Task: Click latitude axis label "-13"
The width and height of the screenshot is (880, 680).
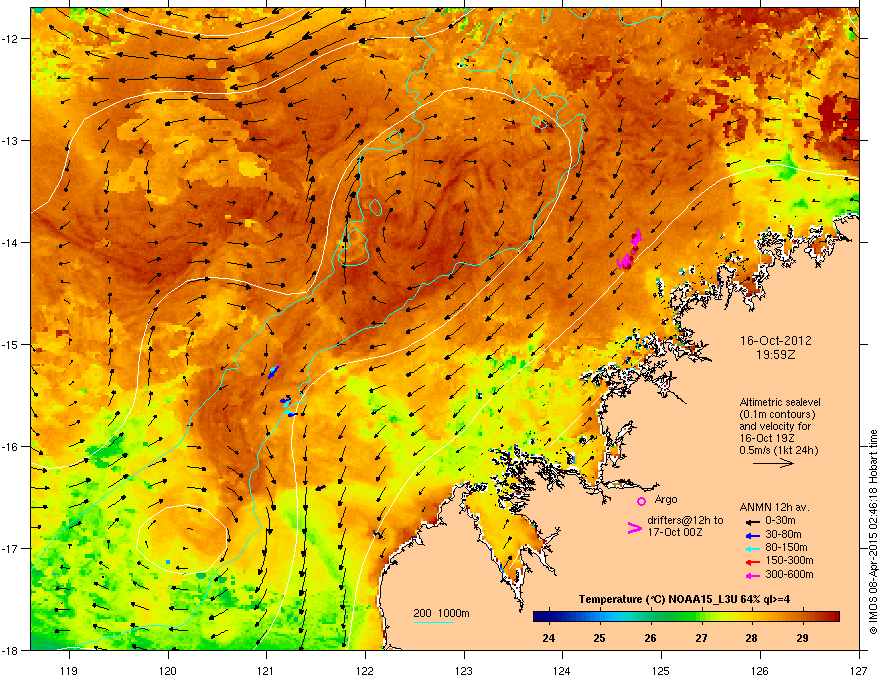Action: tap(10, 140)
